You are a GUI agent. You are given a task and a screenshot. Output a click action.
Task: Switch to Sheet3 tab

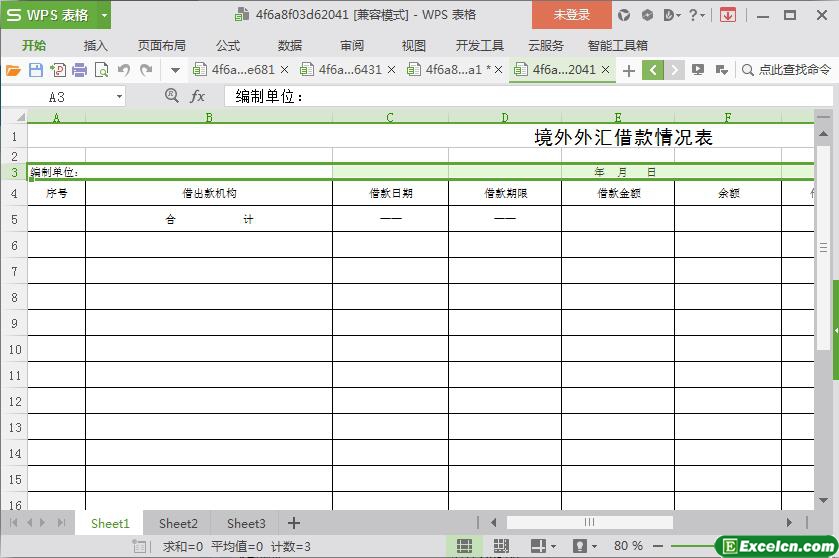click(246, 523)
